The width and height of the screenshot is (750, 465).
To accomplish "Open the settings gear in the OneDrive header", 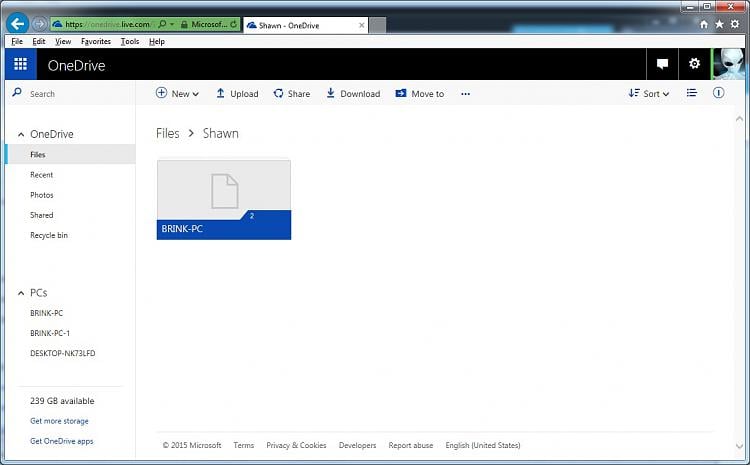I will 695,64.
